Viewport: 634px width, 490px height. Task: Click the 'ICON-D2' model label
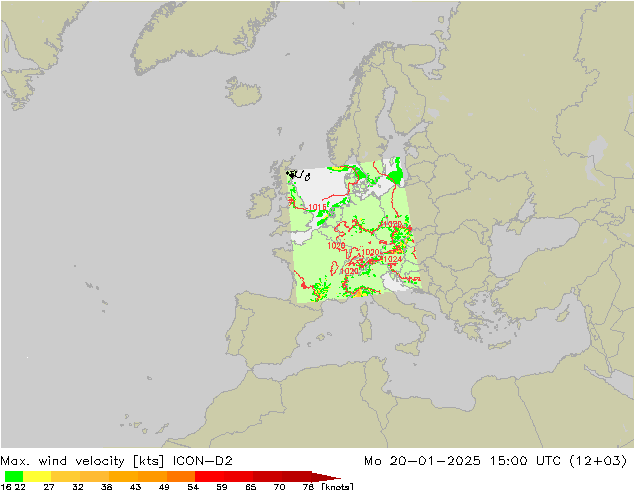coord(203,461)
